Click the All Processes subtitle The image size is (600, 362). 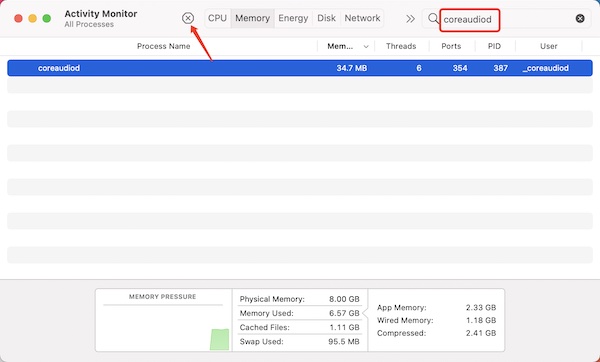coord(89,24)
